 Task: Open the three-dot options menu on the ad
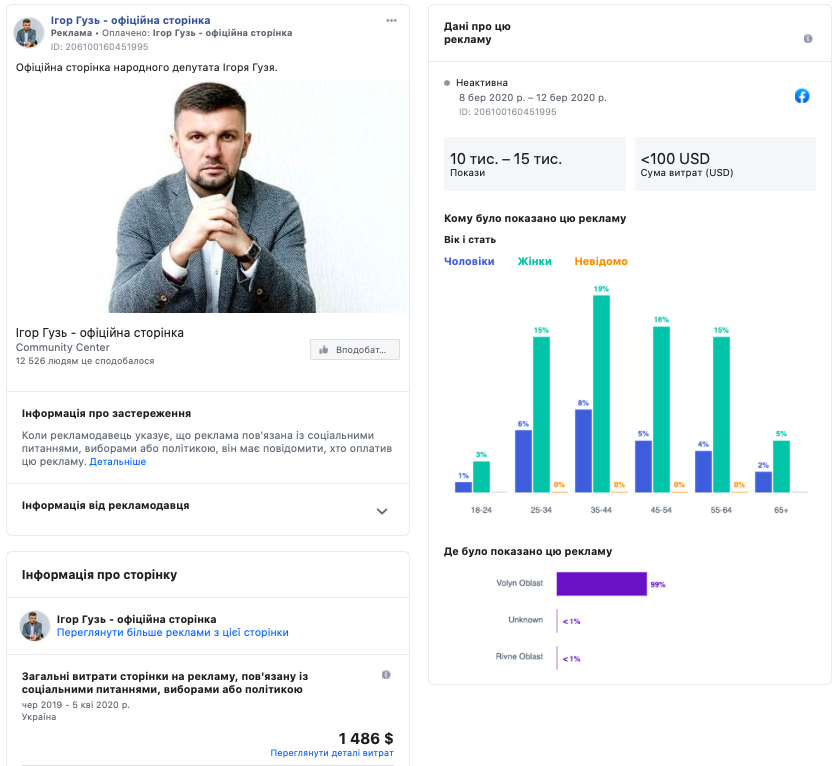[391, 20]
